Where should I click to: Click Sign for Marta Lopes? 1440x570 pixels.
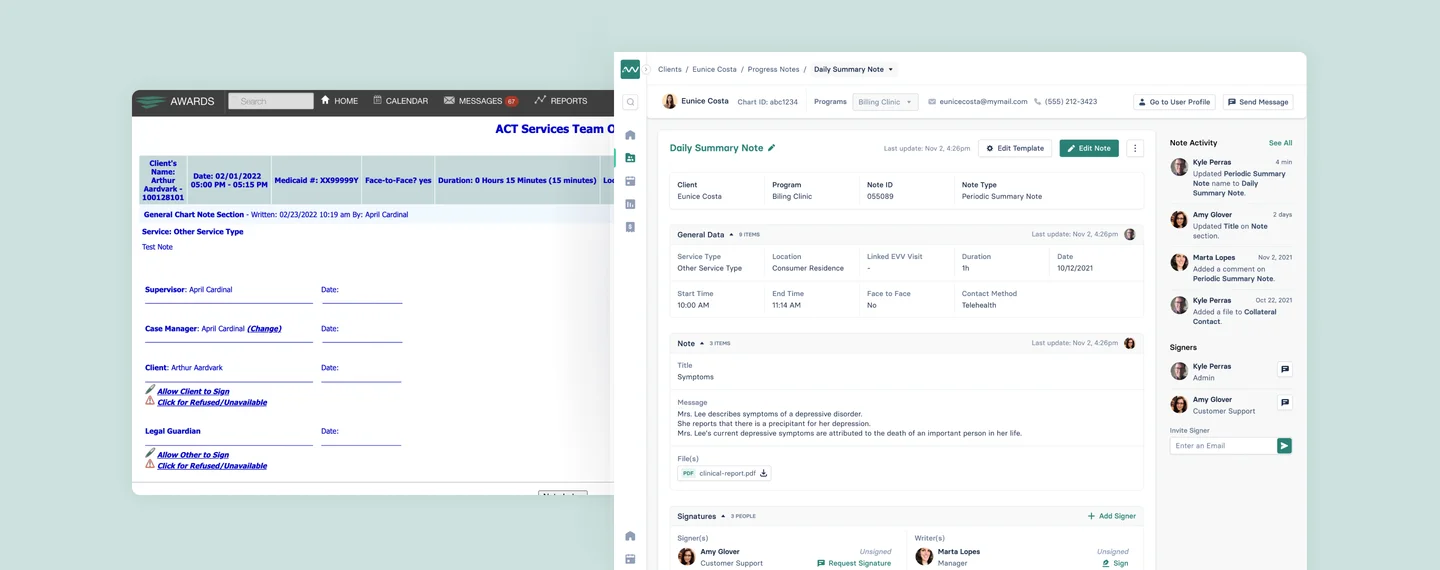(x=1115, y=563)
